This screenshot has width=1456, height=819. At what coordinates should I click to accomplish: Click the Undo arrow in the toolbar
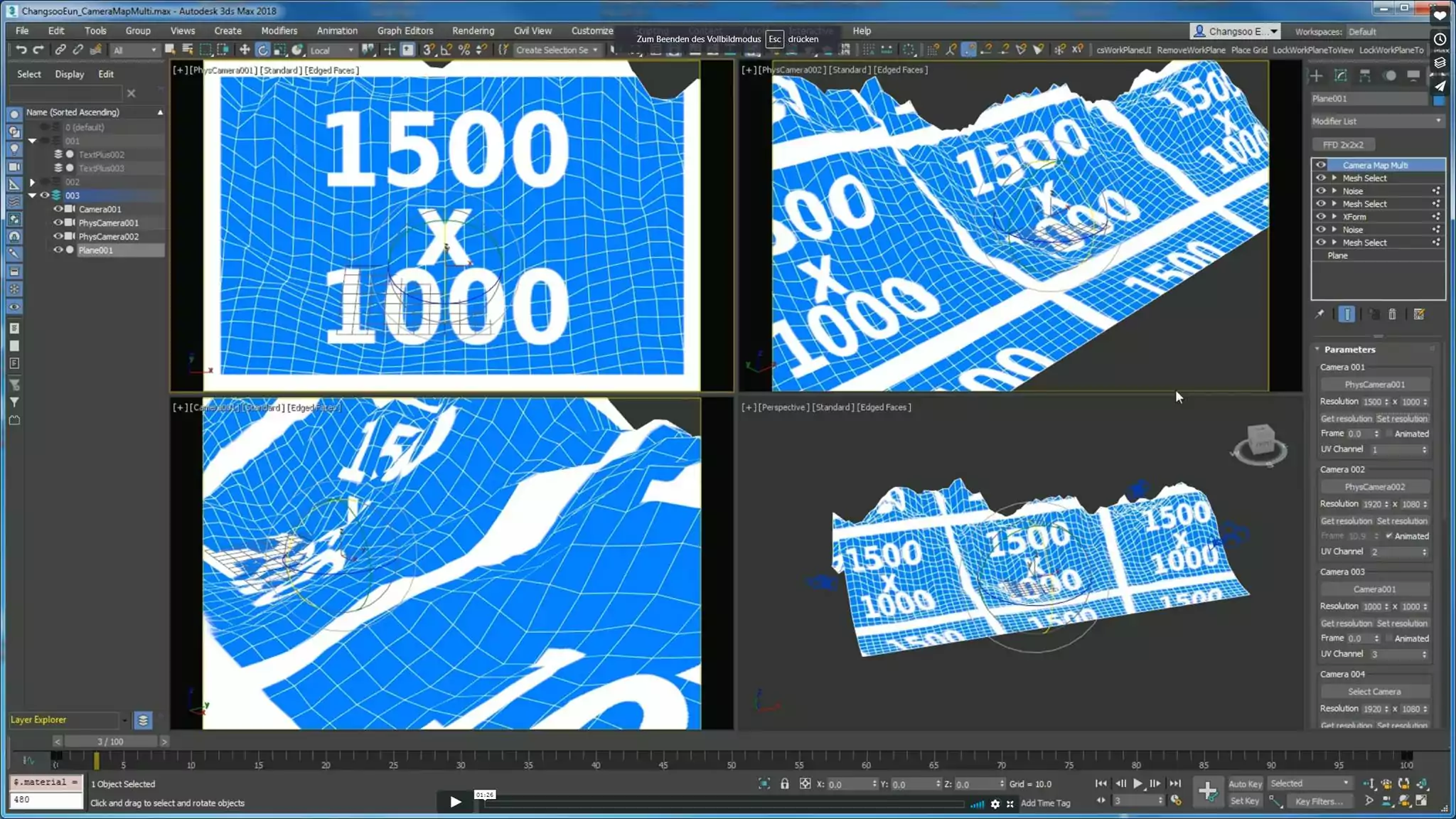pos(21,50)
